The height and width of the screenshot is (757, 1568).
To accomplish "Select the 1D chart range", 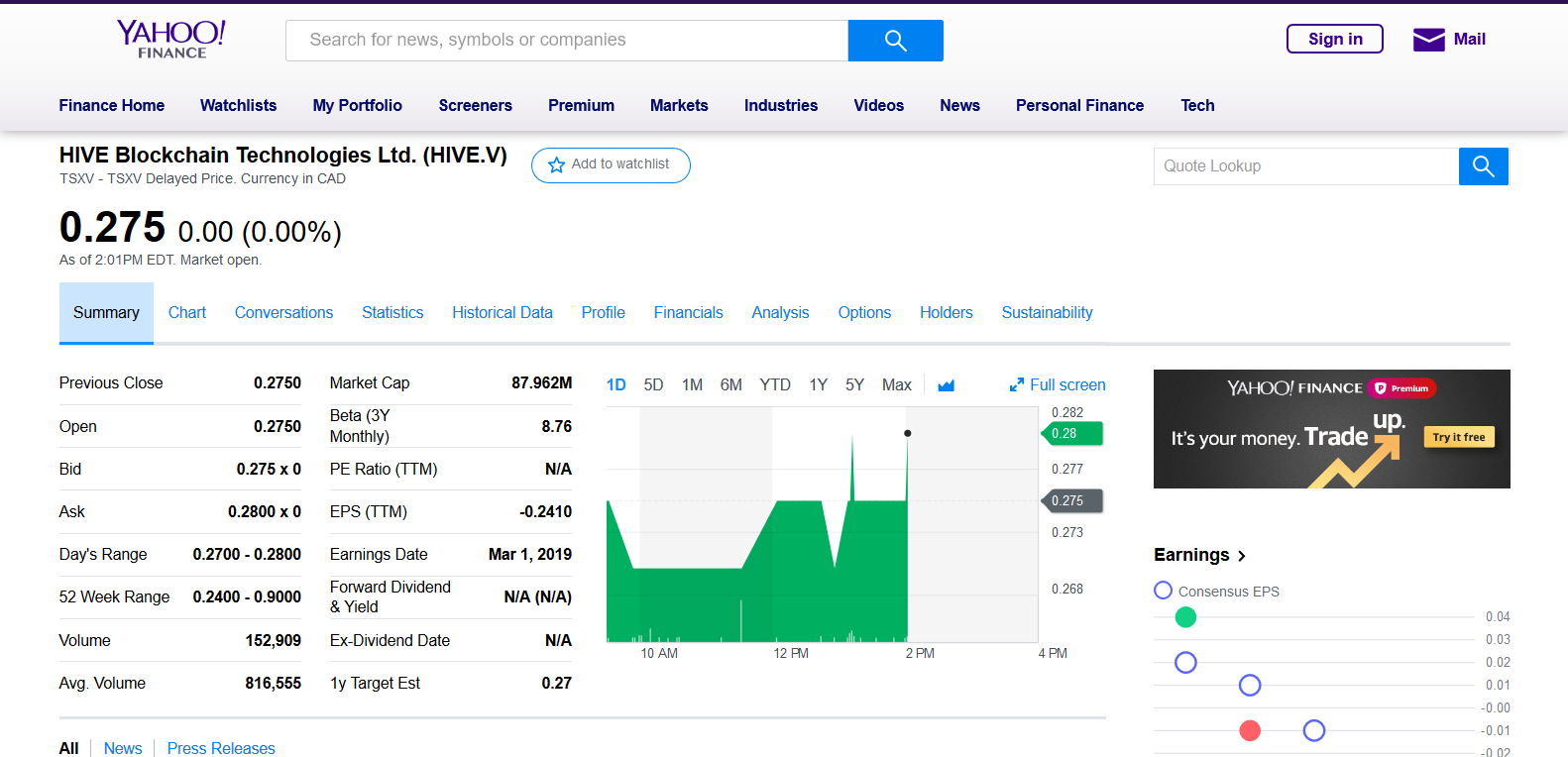I will 616,384.
